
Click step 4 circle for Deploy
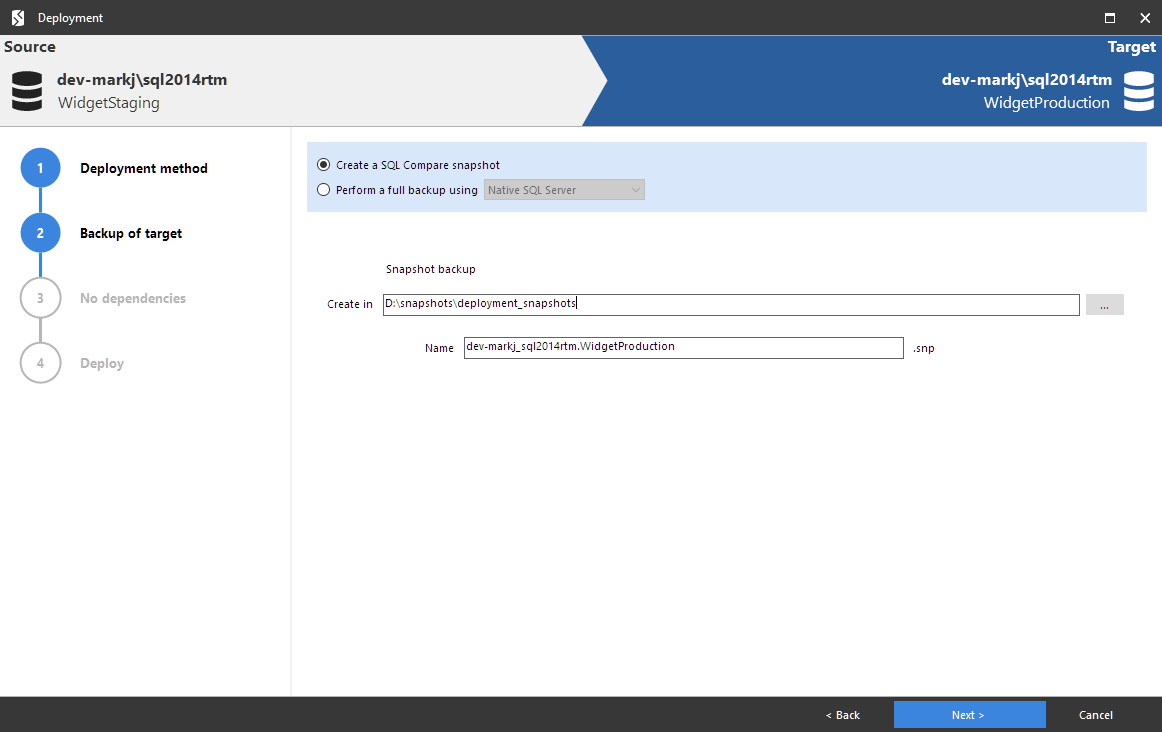click(x=40, y=363)
